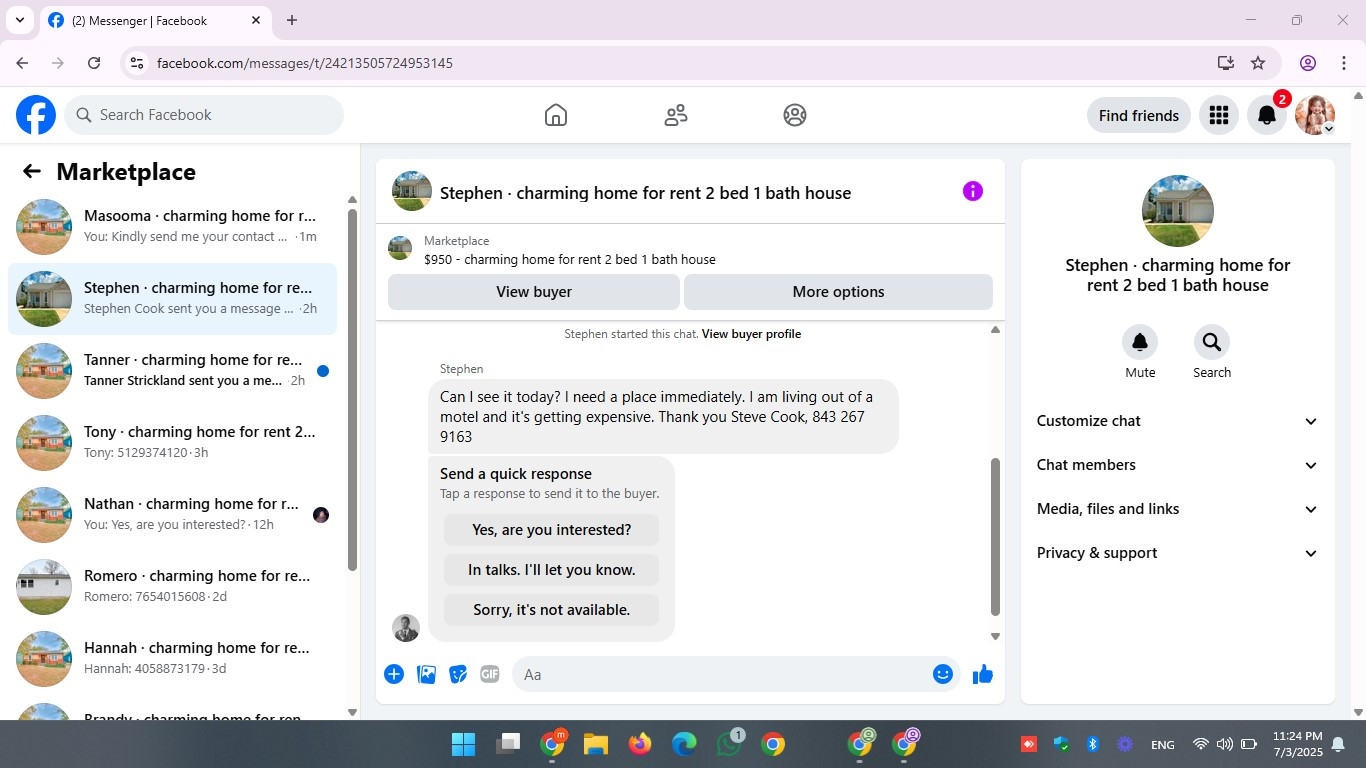Send quick response 'Sorry, it's not available.'
Viewport: 1366px width, 768px height.
[x=551, y=610]
